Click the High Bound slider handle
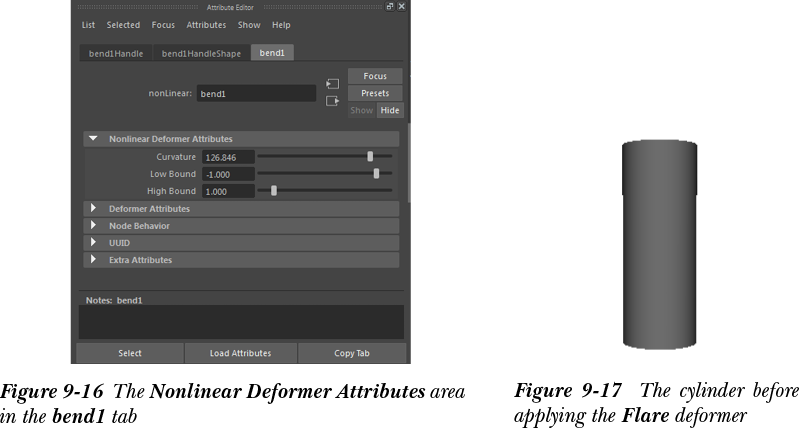The height and width of the screenshot is (437, 800). click(274, 190)
